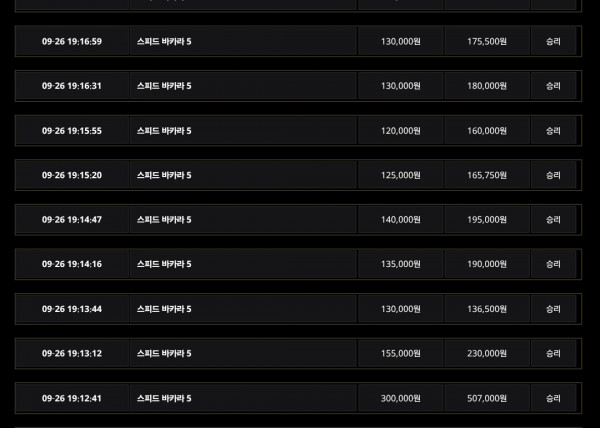Click the 09-26 19:12:41 timestamp cell
This screenshot has width=600, height=428.
click(x=72, y=398)
